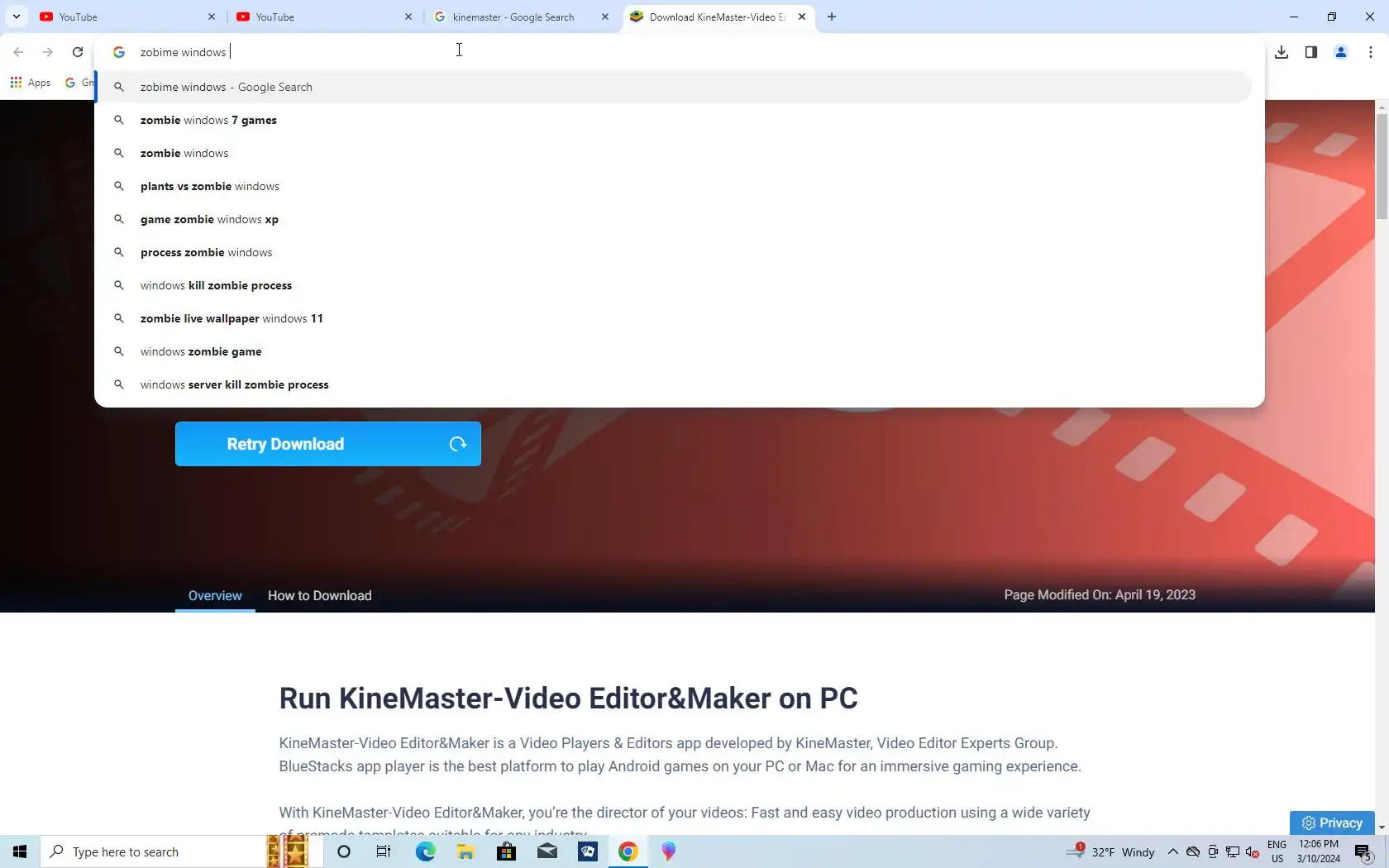Switch to the Overview page tab
Image resolution: width=1389 pixels, height=868 pixels.
[215, 596]
